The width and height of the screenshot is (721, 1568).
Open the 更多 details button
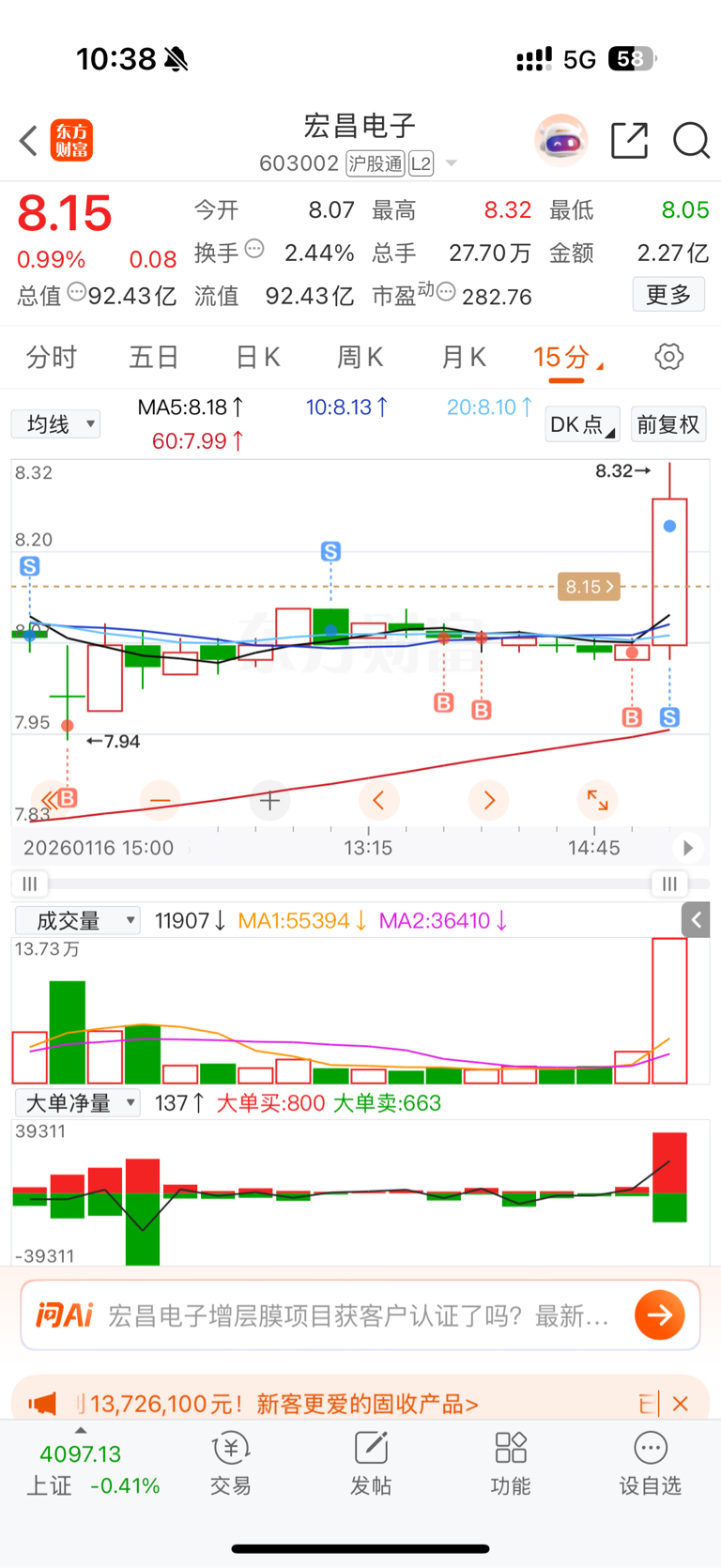(668, 295)
